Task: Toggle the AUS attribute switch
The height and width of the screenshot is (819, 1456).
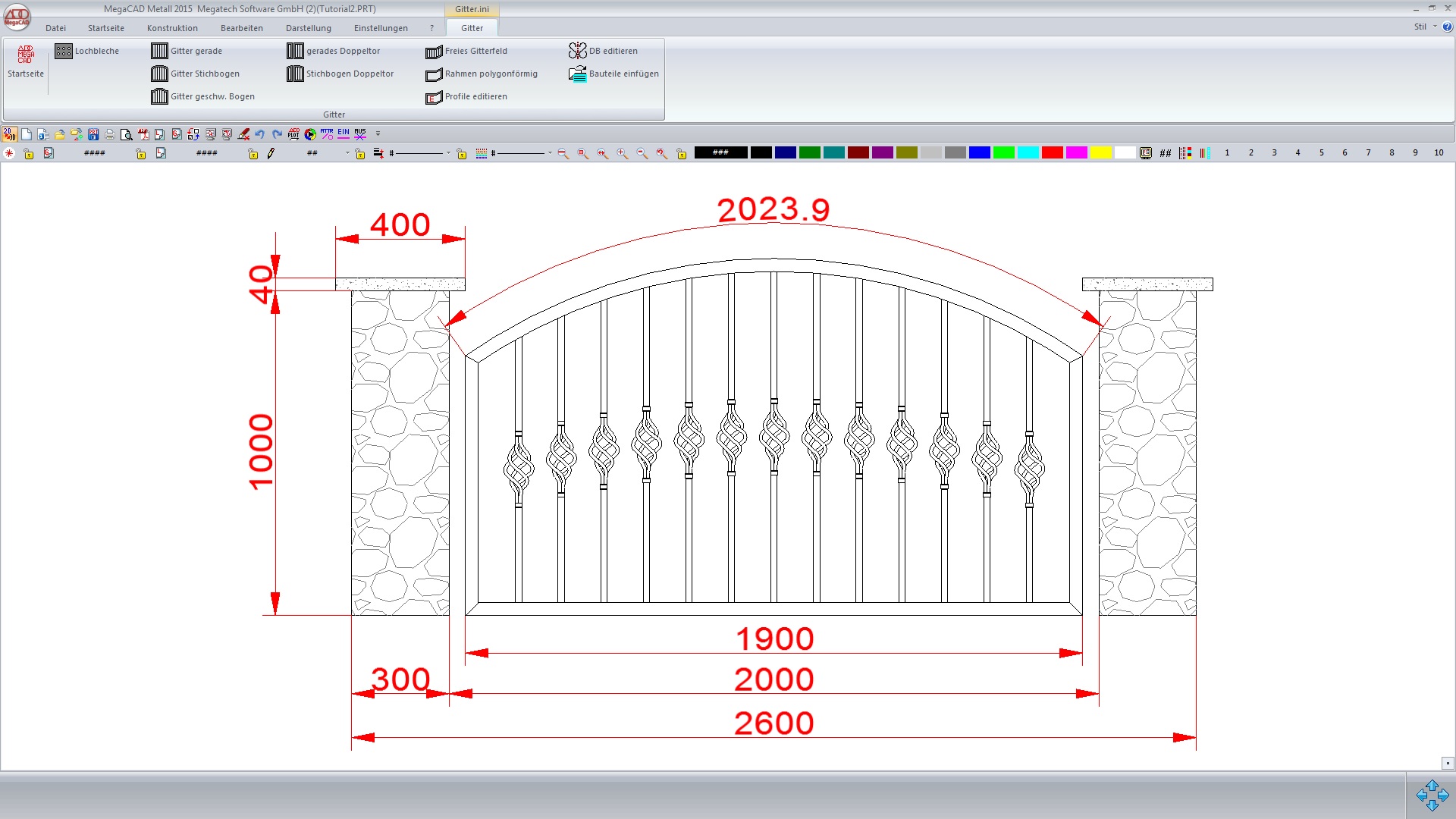Action: click(360, 133)
